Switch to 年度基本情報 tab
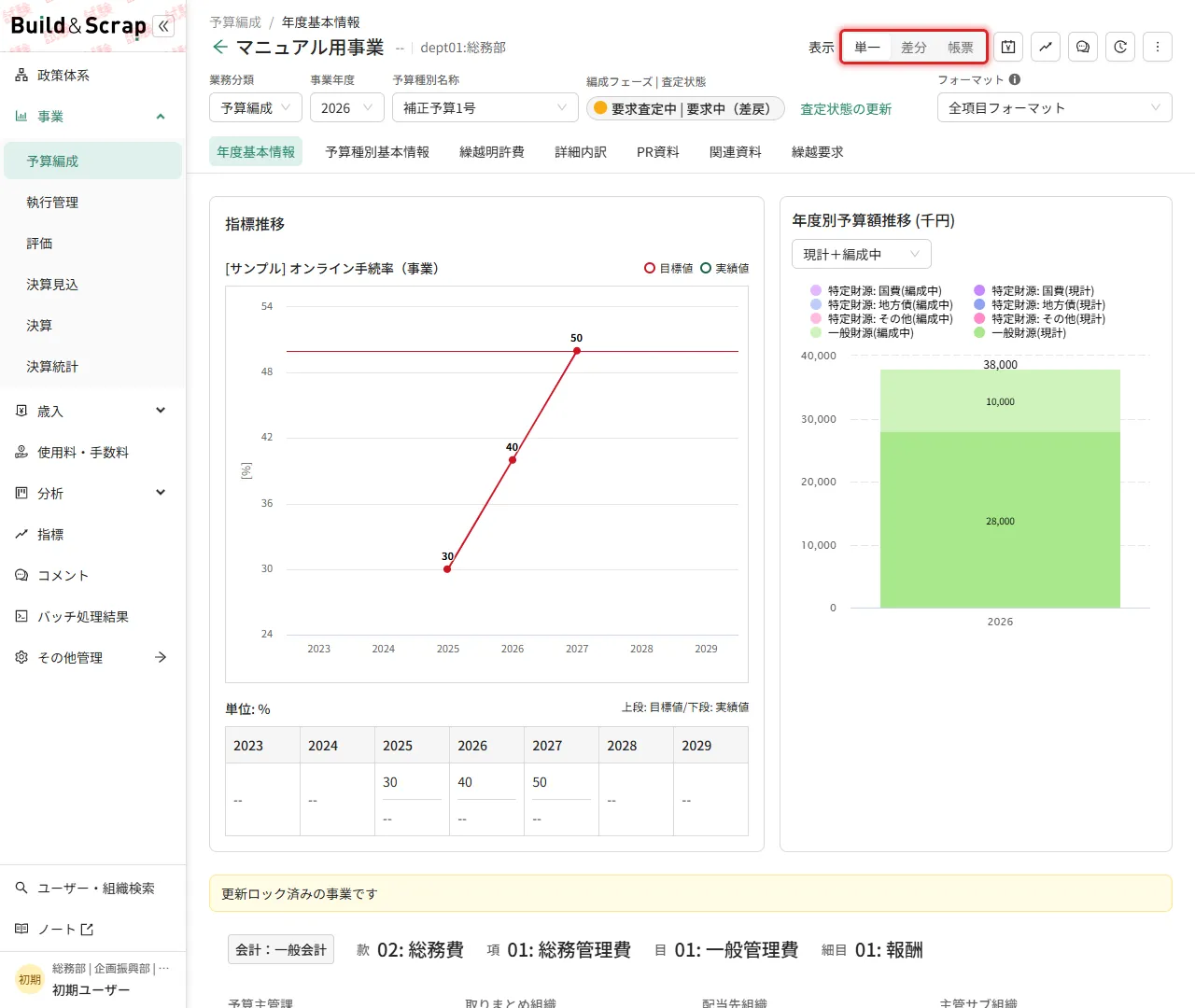The width and height of the screenshot is (1195, 1008). click(x=256, y=151)
